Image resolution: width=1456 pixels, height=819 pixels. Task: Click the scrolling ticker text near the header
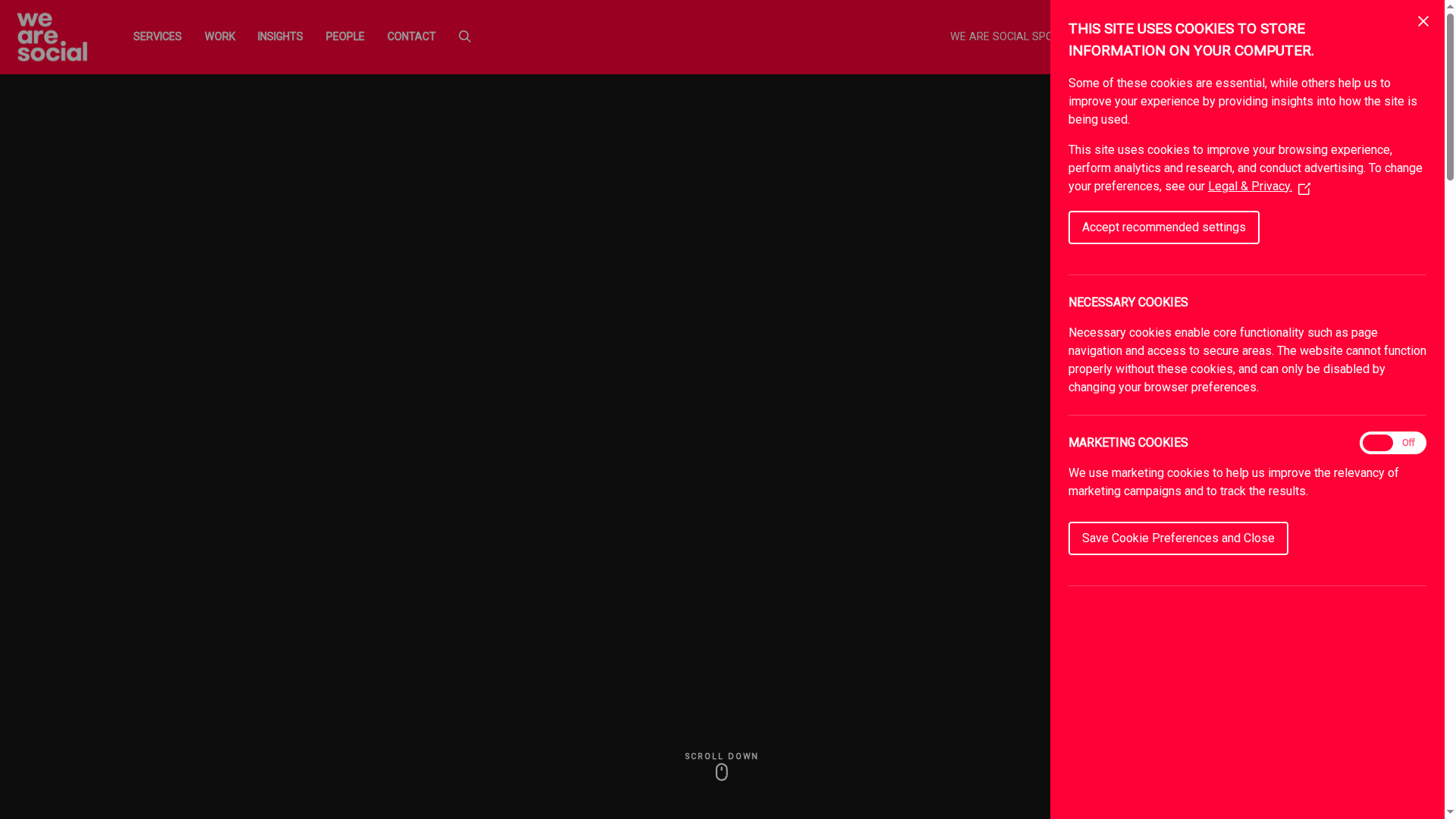click(999, 36)
